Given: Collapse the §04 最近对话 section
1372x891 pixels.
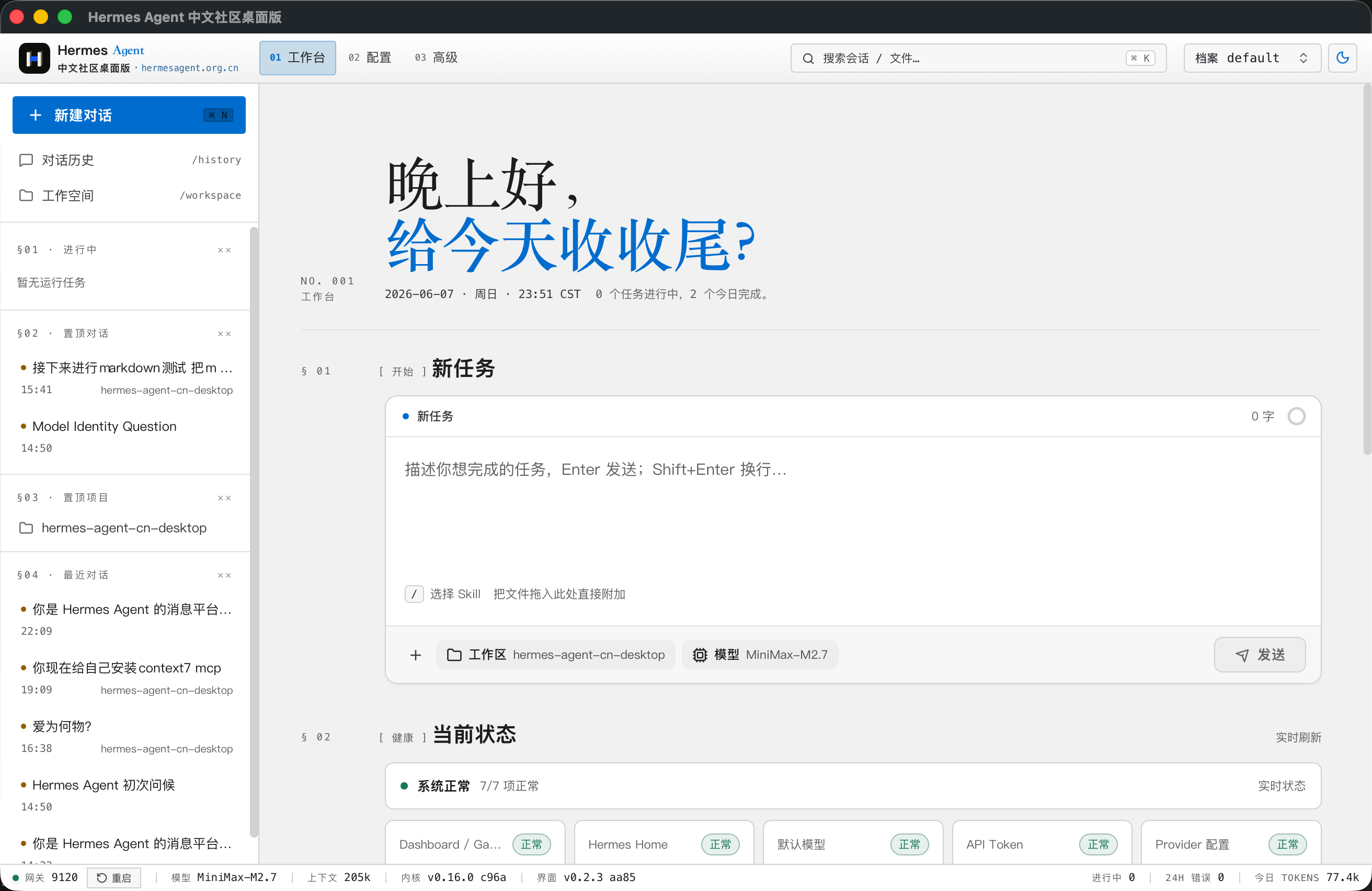Looking at the screenshot, I should (x=224, y=575).
